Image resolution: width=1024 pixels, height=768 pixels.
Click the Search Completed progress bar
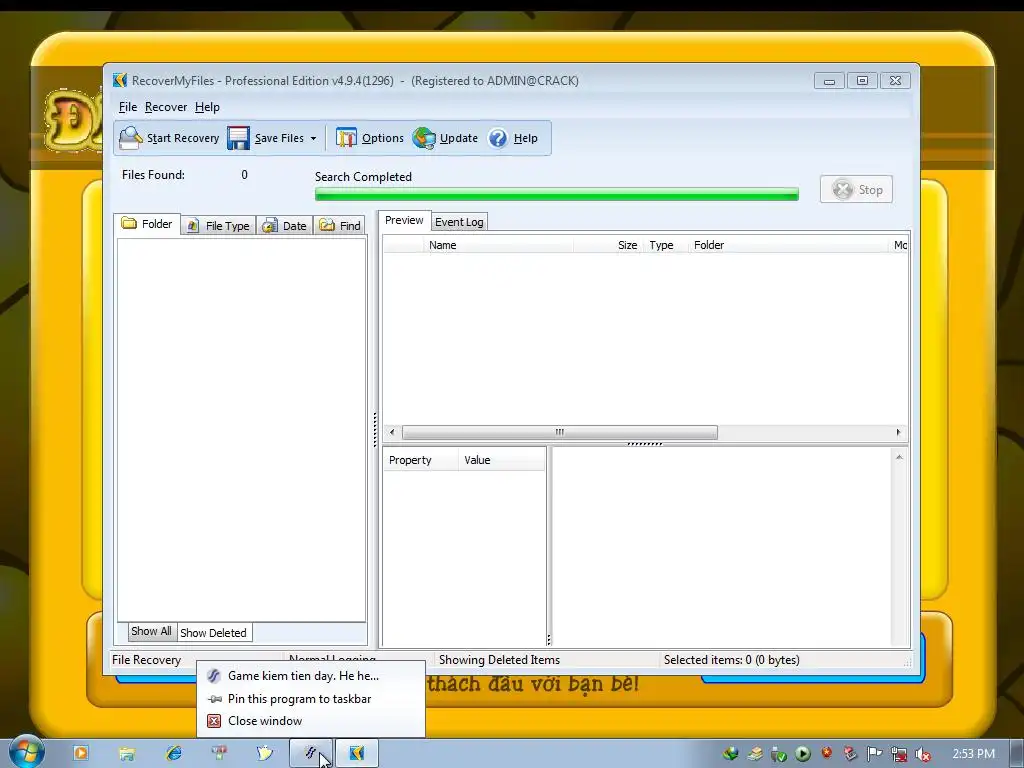[x=556, y=194]
